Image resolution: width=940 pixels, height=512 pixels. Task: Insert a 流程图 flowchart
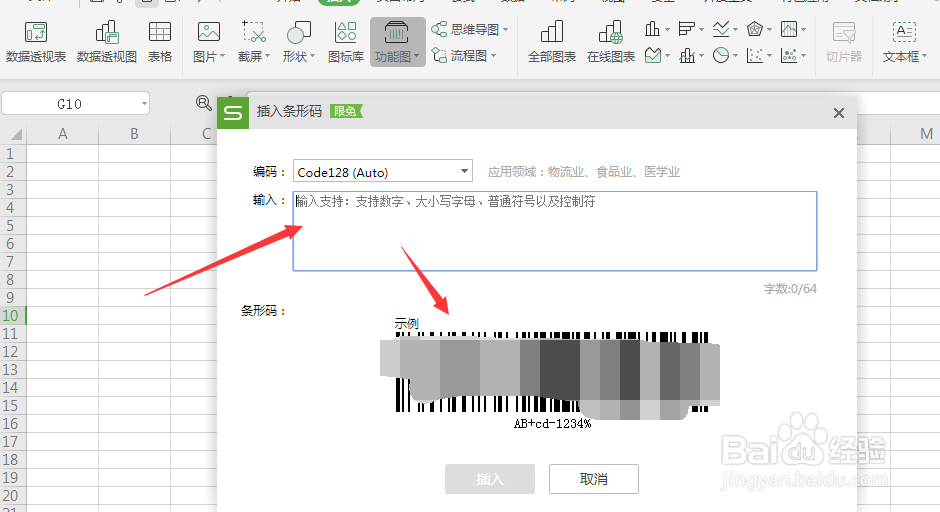tap(465, 56)
